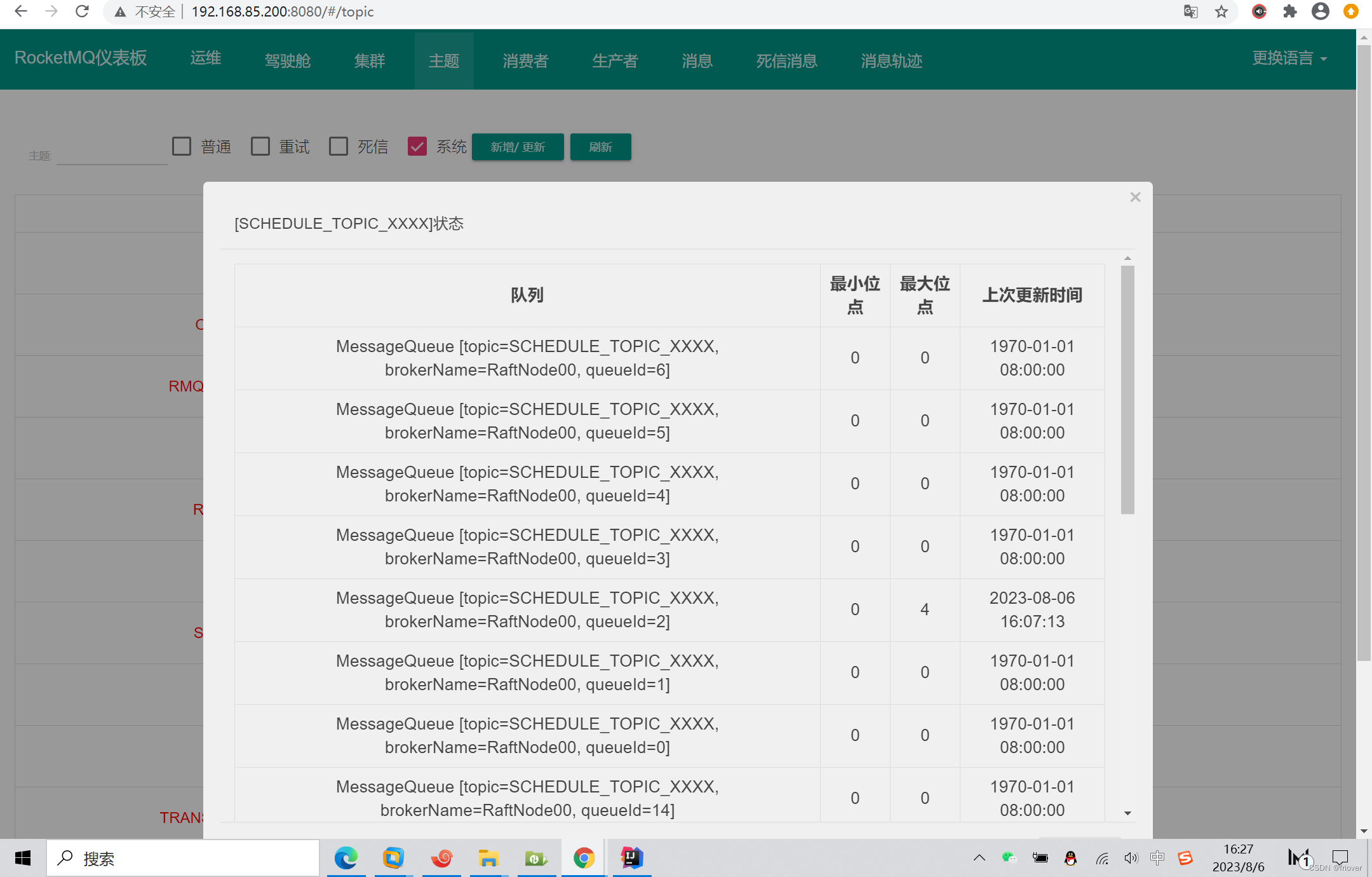Select the queueId=6 queue row text

coord(527,358)
